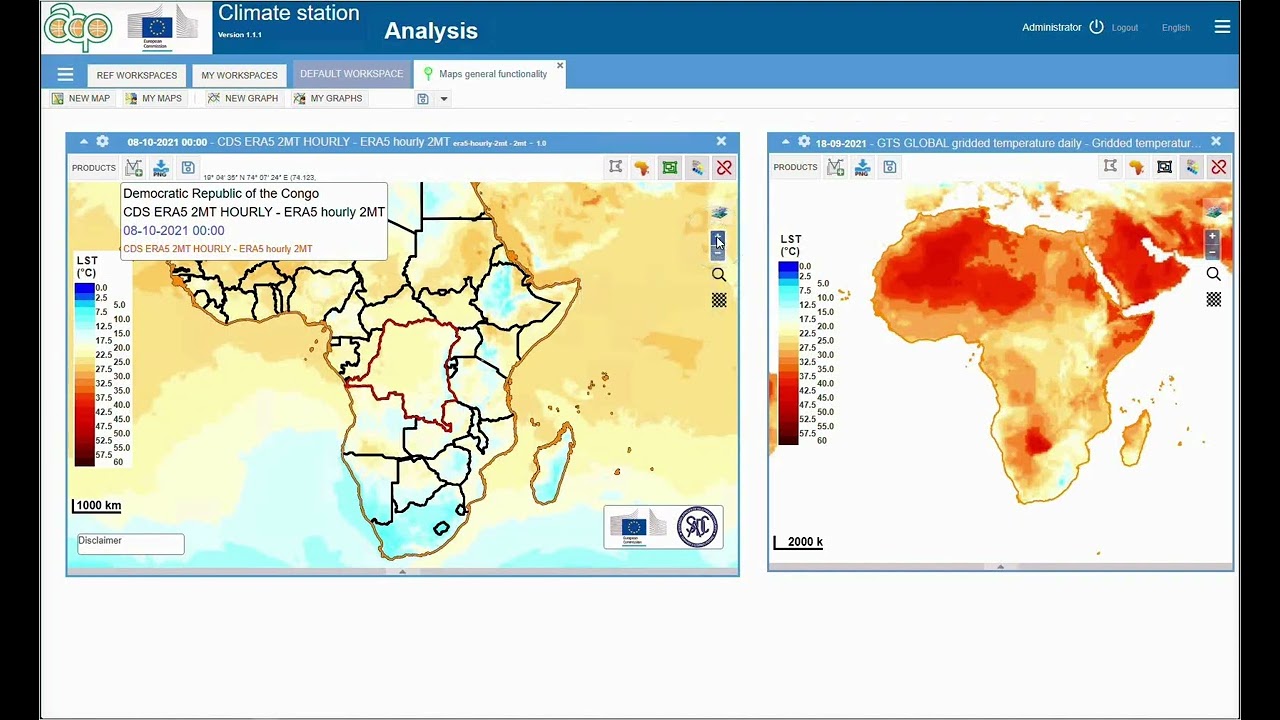Expand bottom handle of the ERA5 map window

point(402,572)
